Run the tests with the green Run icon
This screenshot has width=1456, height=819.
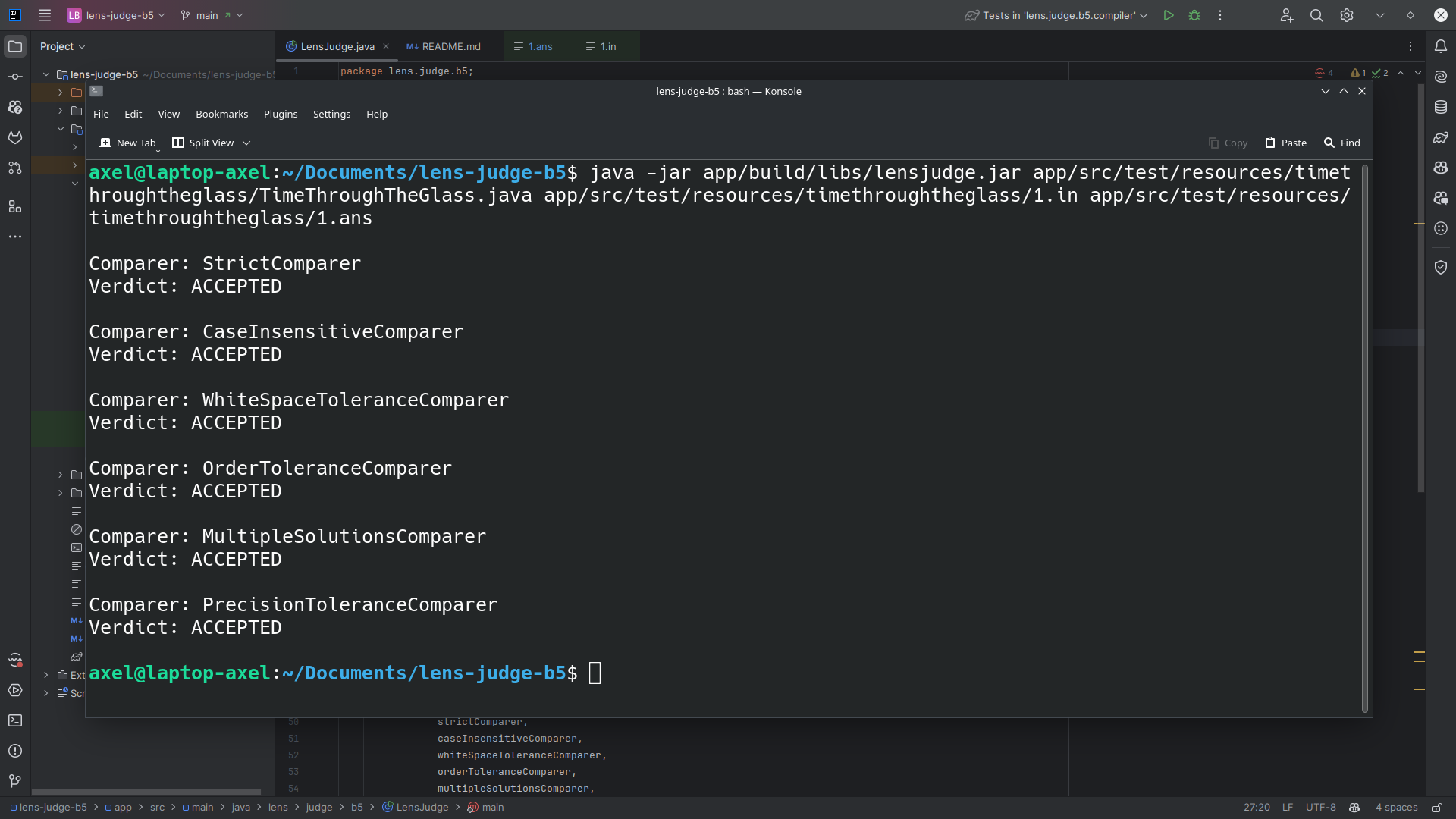pyautogui.click(x=1169, y=15)
